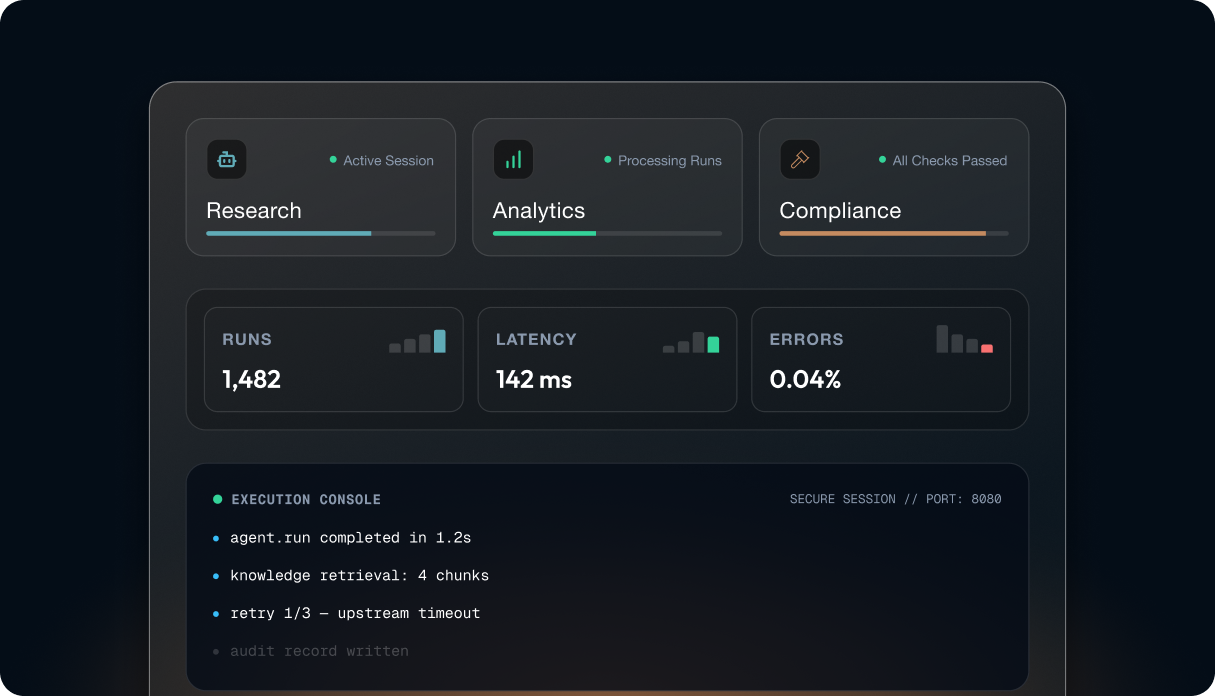Click the Analytics bar chart icon
This screenshot has width=1215, height=696.
point(513,160)
